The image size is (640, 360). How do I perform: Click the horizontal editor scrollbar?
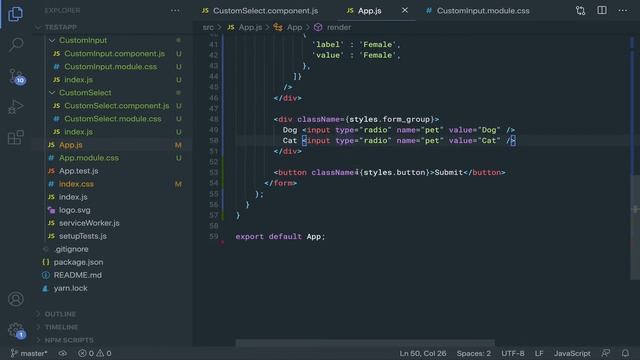pyautogui.click(x=365, y=343)
